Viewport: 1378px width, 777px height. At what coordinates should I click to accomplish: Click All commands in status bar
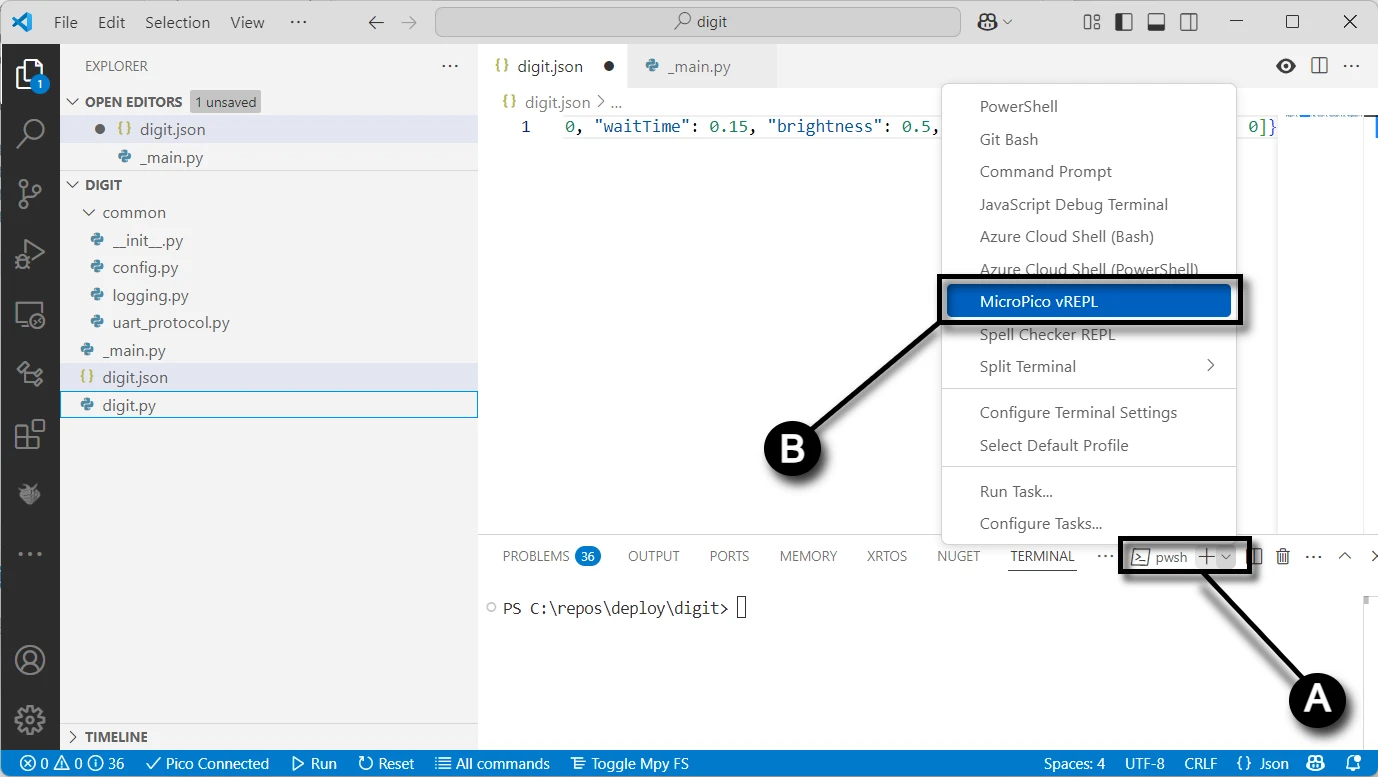[493, 764]
